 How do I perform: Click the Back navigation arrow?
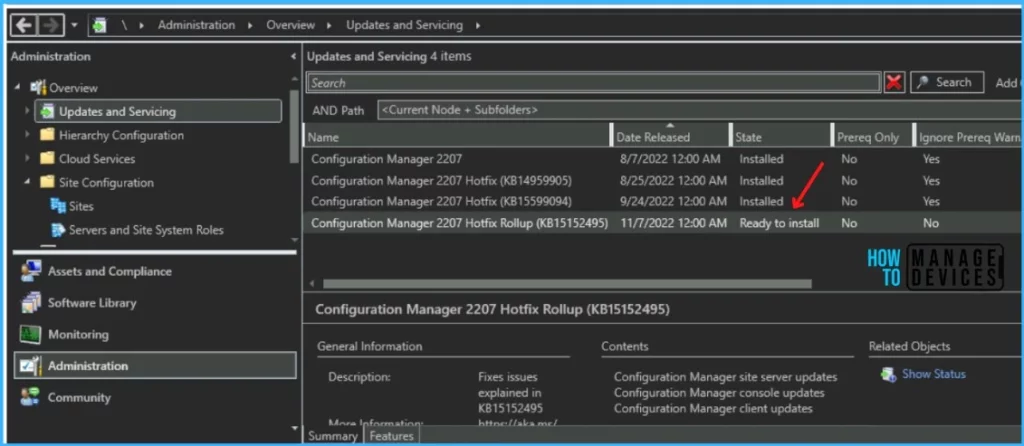[24, 25]
